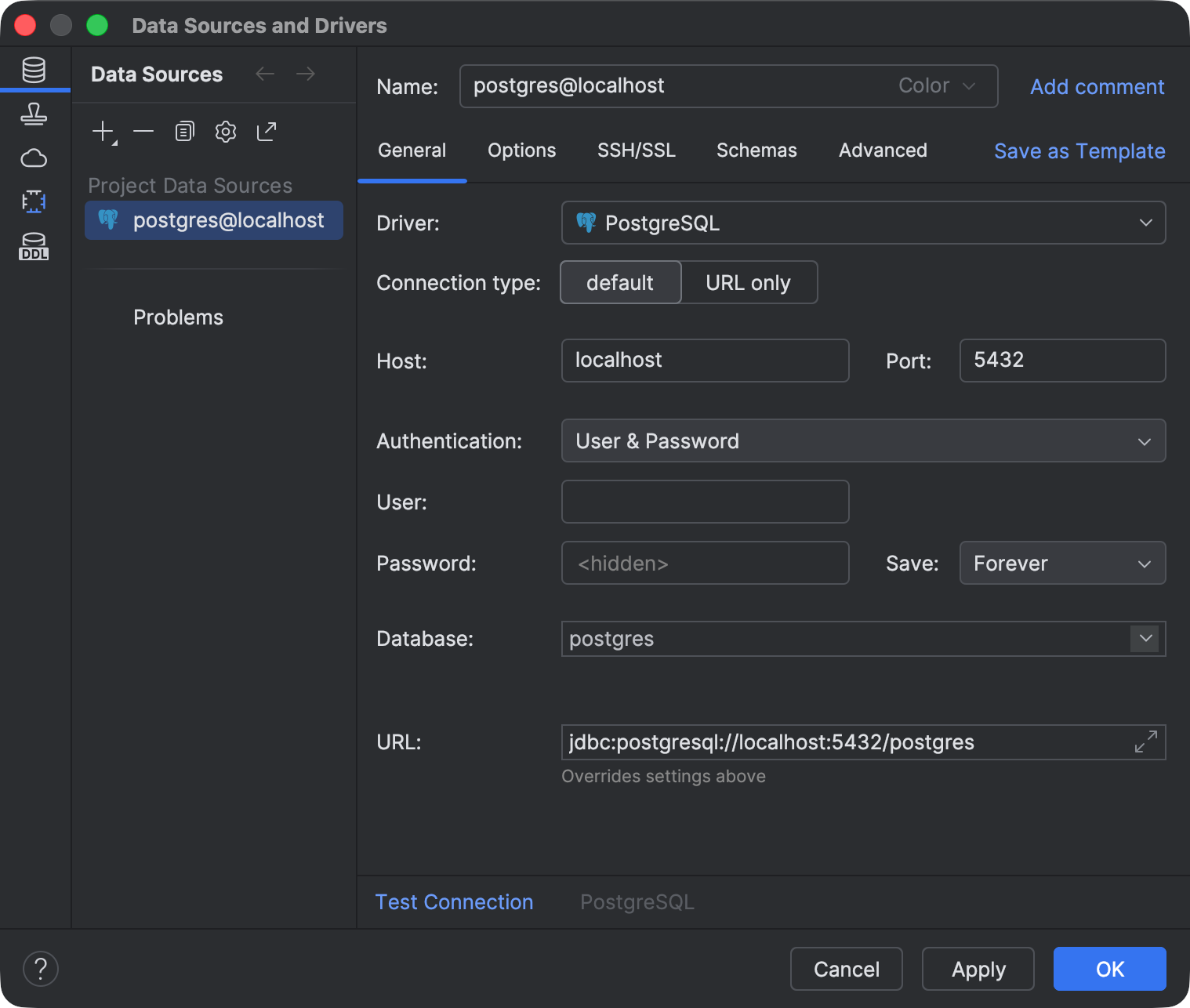Click the Port input field
The width and height of the screenshot is (1190, 1008).
pos(1063,360)
